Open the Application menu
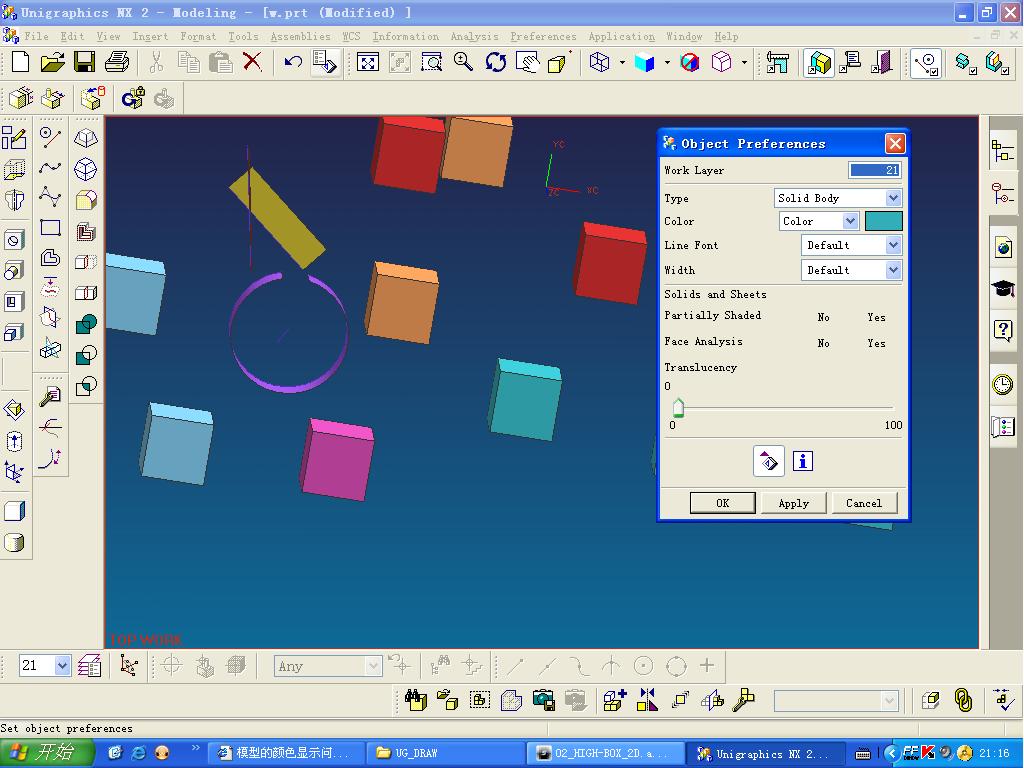Image resolution: width=1024 pixels, height=768 pixels. (x=621, y=37)
